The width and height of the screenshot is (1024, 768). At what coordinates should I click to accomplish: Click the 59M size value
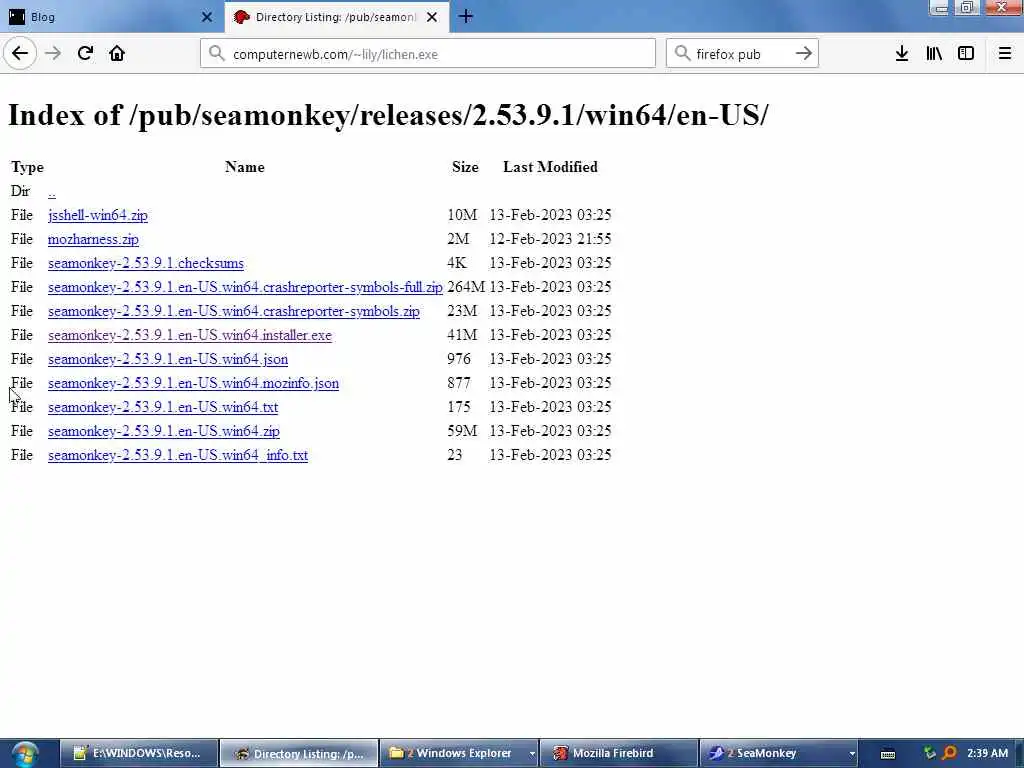click(x=462, y=431)
